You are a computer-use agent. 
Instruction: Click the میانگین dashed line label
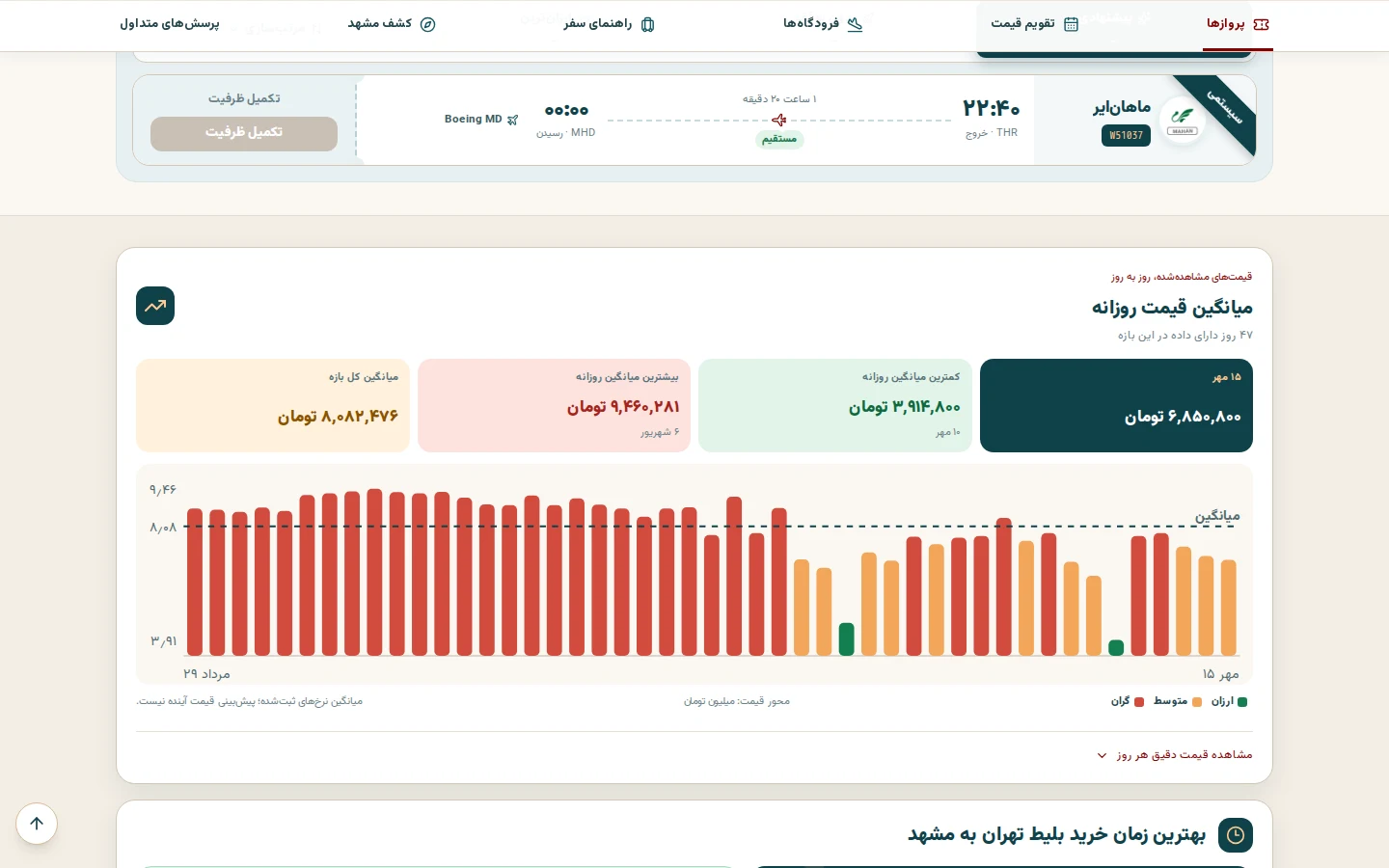1217,516
